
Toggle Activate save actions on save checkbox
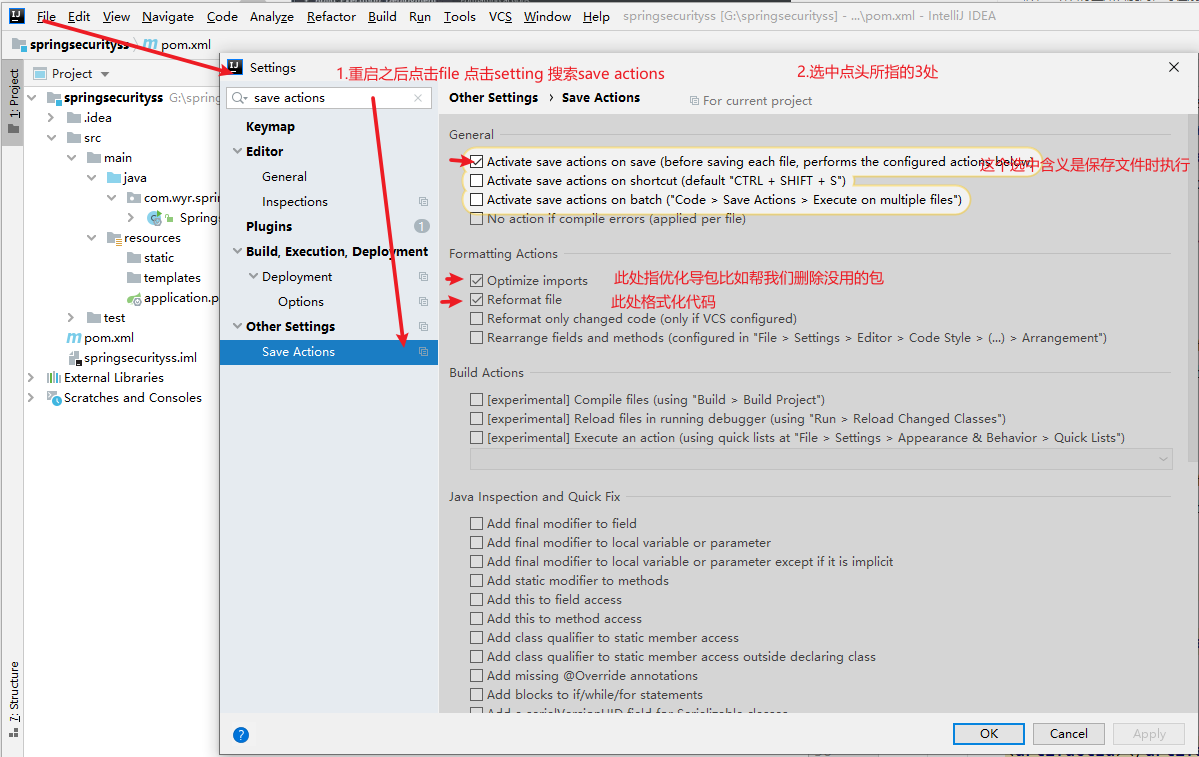[476, 161]
